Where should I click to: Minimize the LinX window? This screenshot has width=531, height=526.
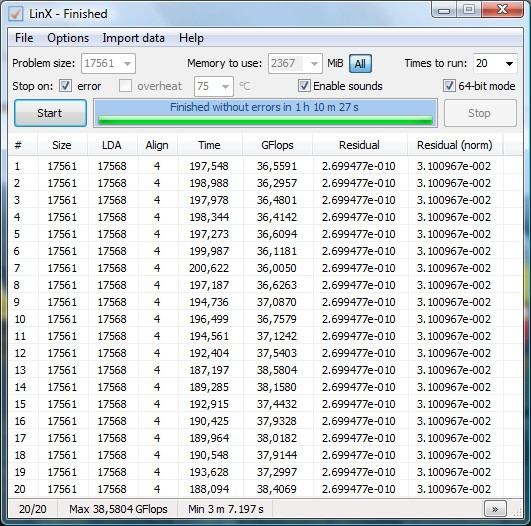pyautogui.click(x=444, y=10)
